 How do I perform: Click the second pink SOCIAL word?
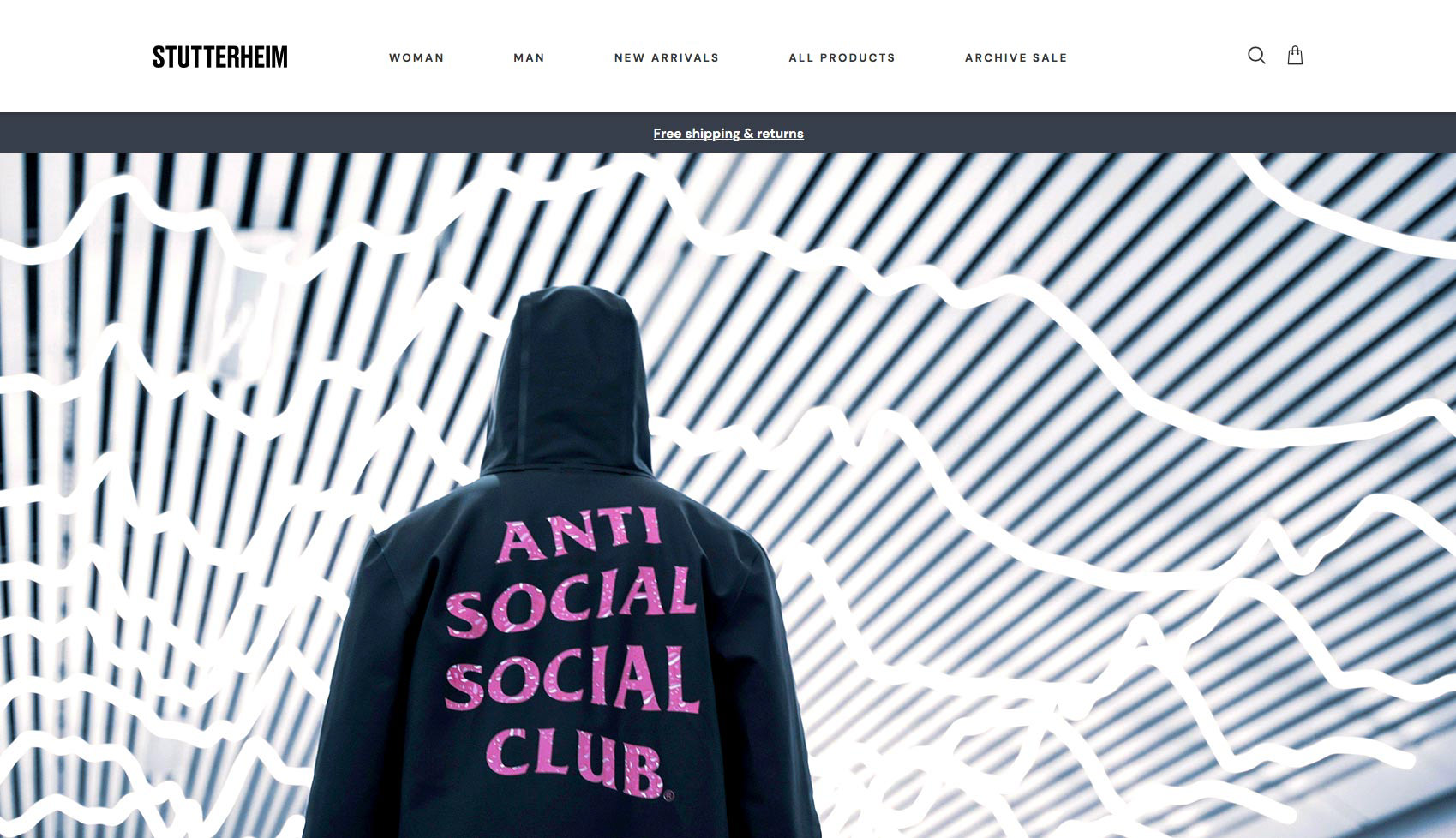572,681
